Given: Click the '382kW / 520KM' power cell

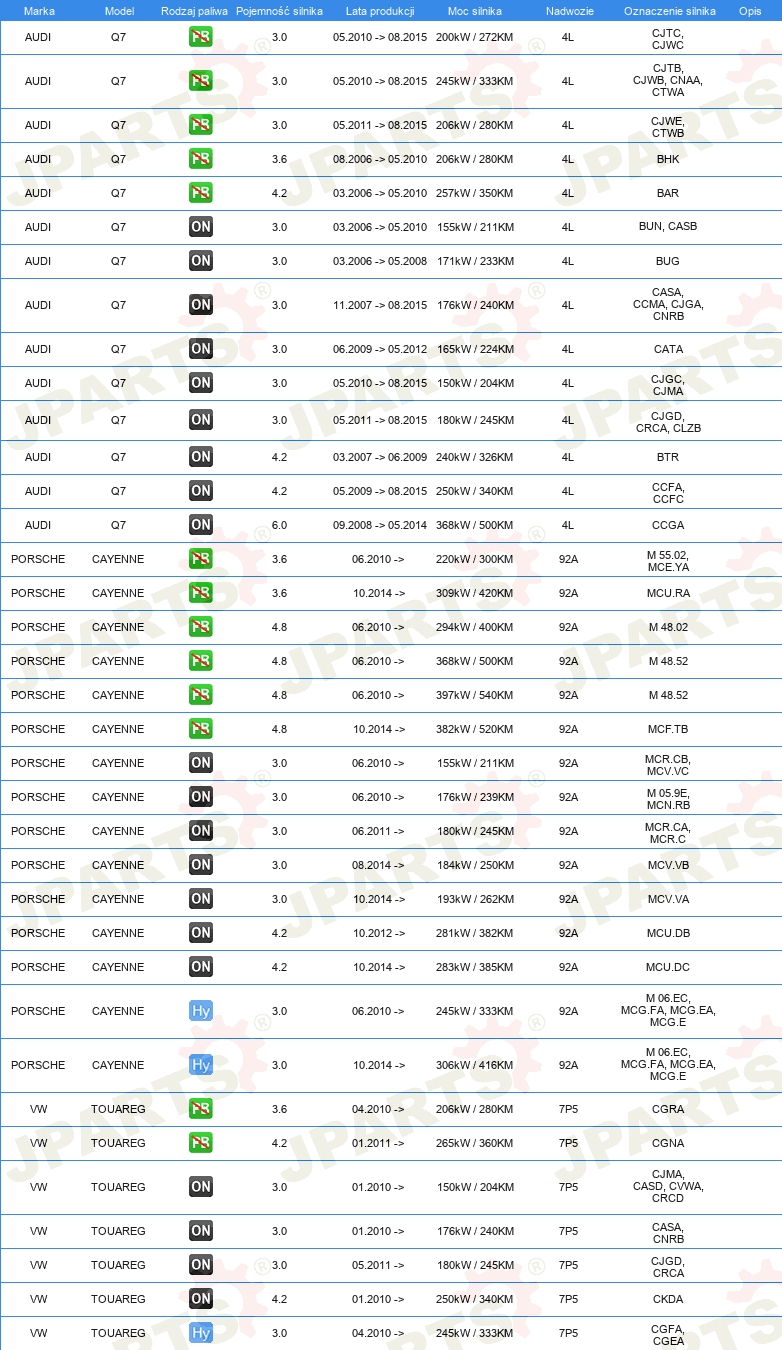Looking at the screenshot, I should [475, 729].
